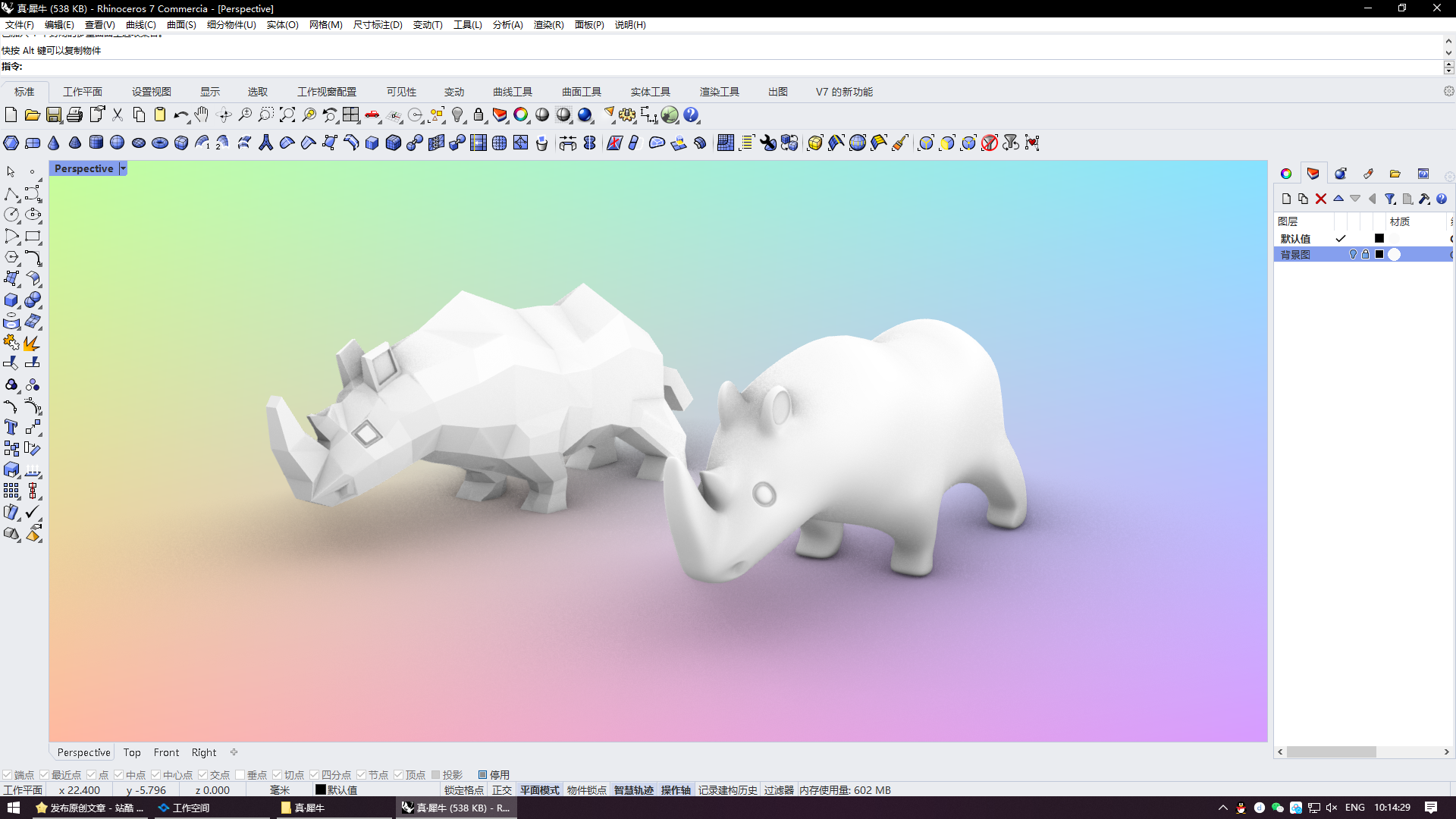Click the hammer tools icon in layers panel
Screen dimensions: 1456x819
point(1424,199)
